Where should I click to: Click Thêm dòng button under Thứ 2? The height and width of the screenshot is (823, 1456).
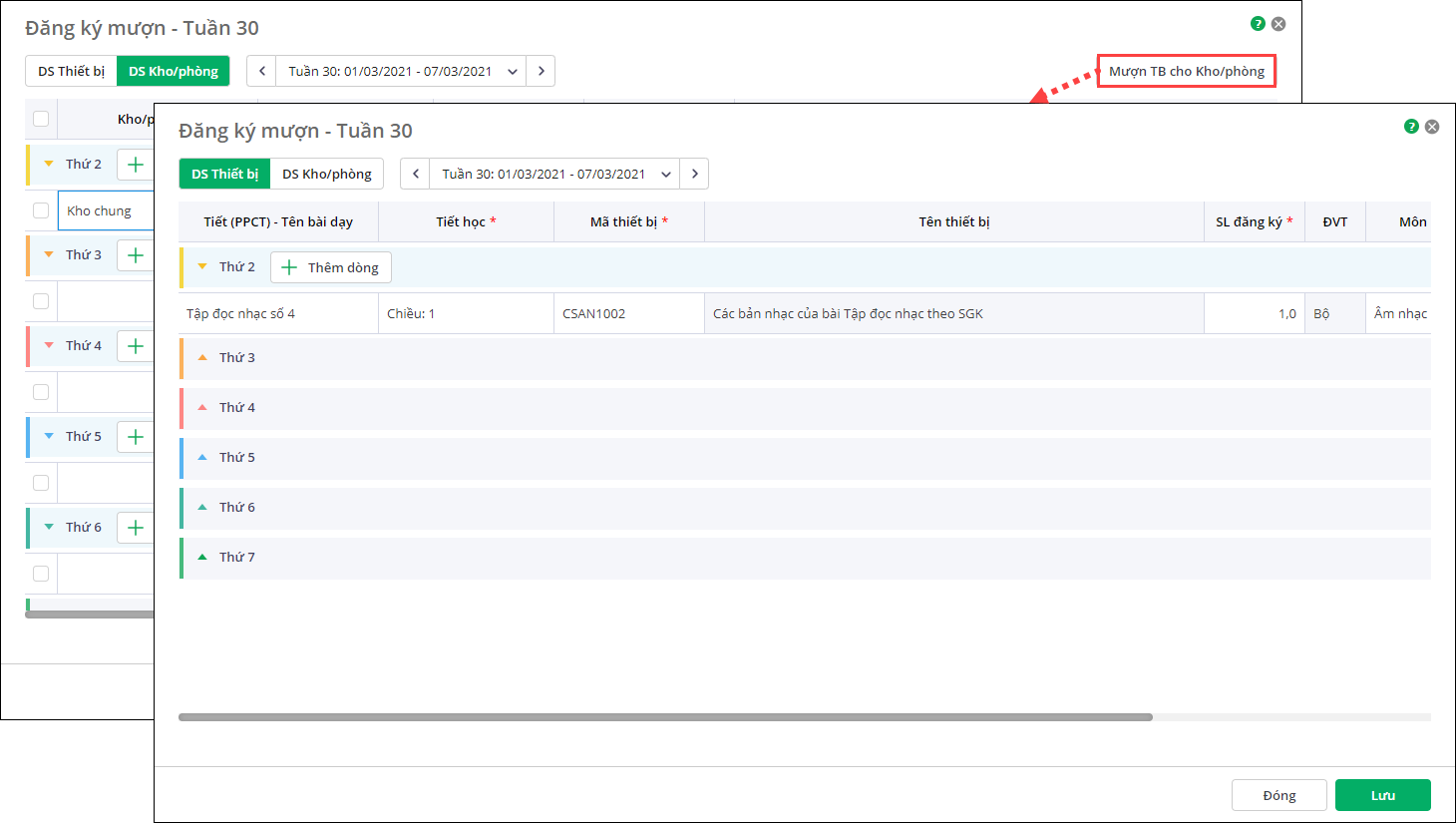pyautogui.click(x=331, y=267)
